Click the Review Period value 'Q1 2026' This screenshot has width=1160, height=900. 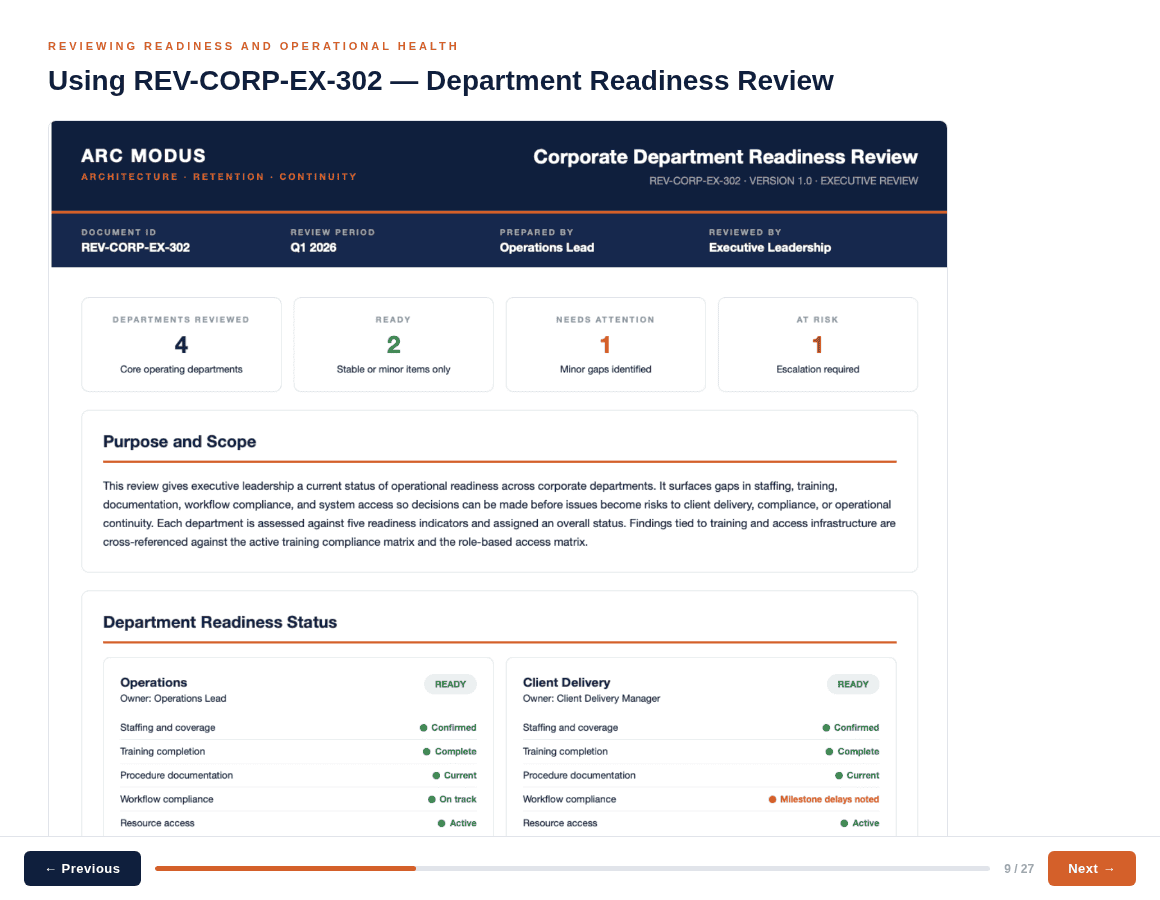pyautogui.click(x=313, y=248)
